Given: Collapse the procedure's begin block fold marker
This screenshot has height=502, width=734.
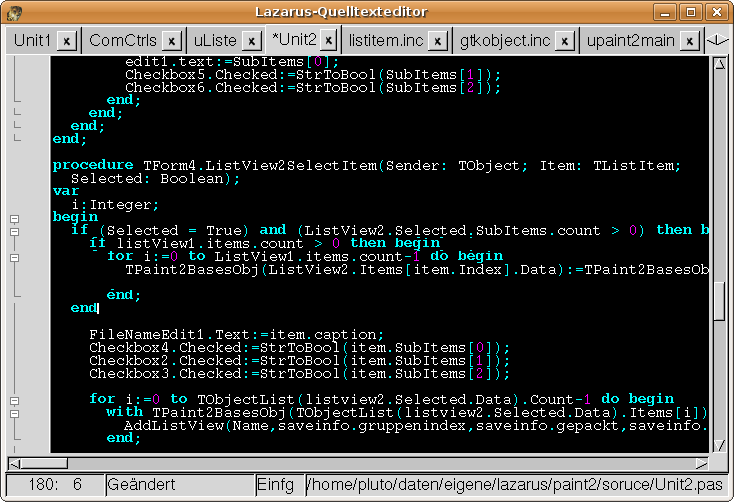Looking at the screenshot, I should pos(15,217).
